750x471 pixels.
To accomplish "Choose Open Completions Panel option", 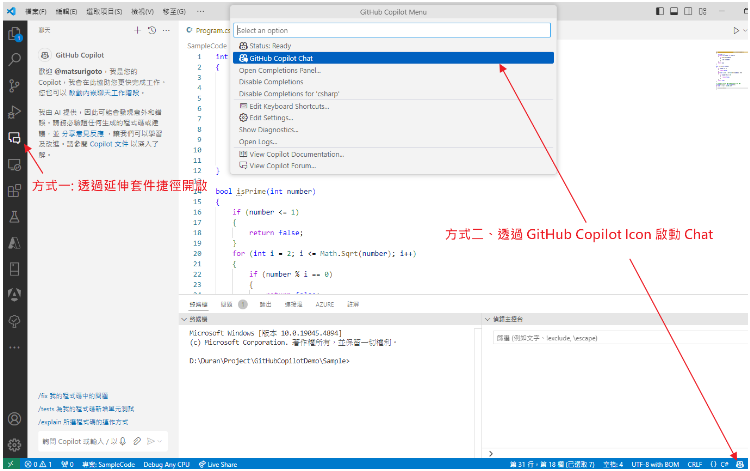I will [x=393, y=70].
